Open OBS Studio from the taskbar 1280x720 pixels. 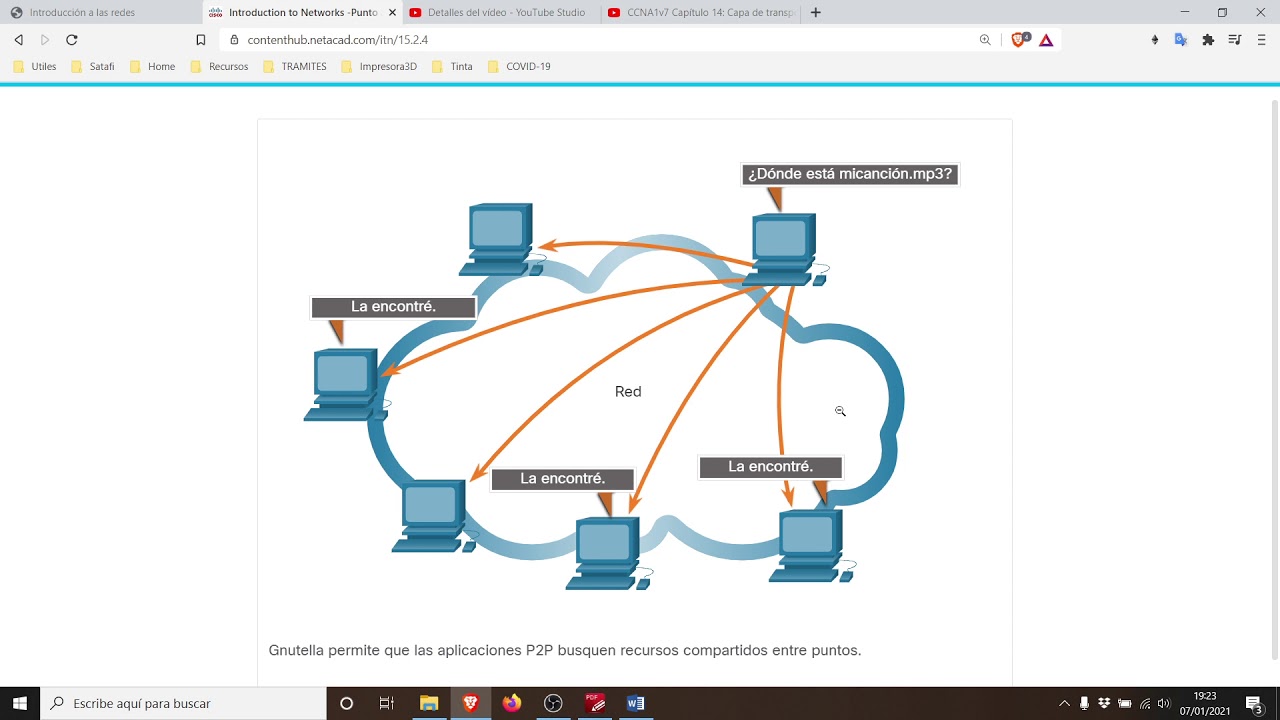(x=553, y=703)
